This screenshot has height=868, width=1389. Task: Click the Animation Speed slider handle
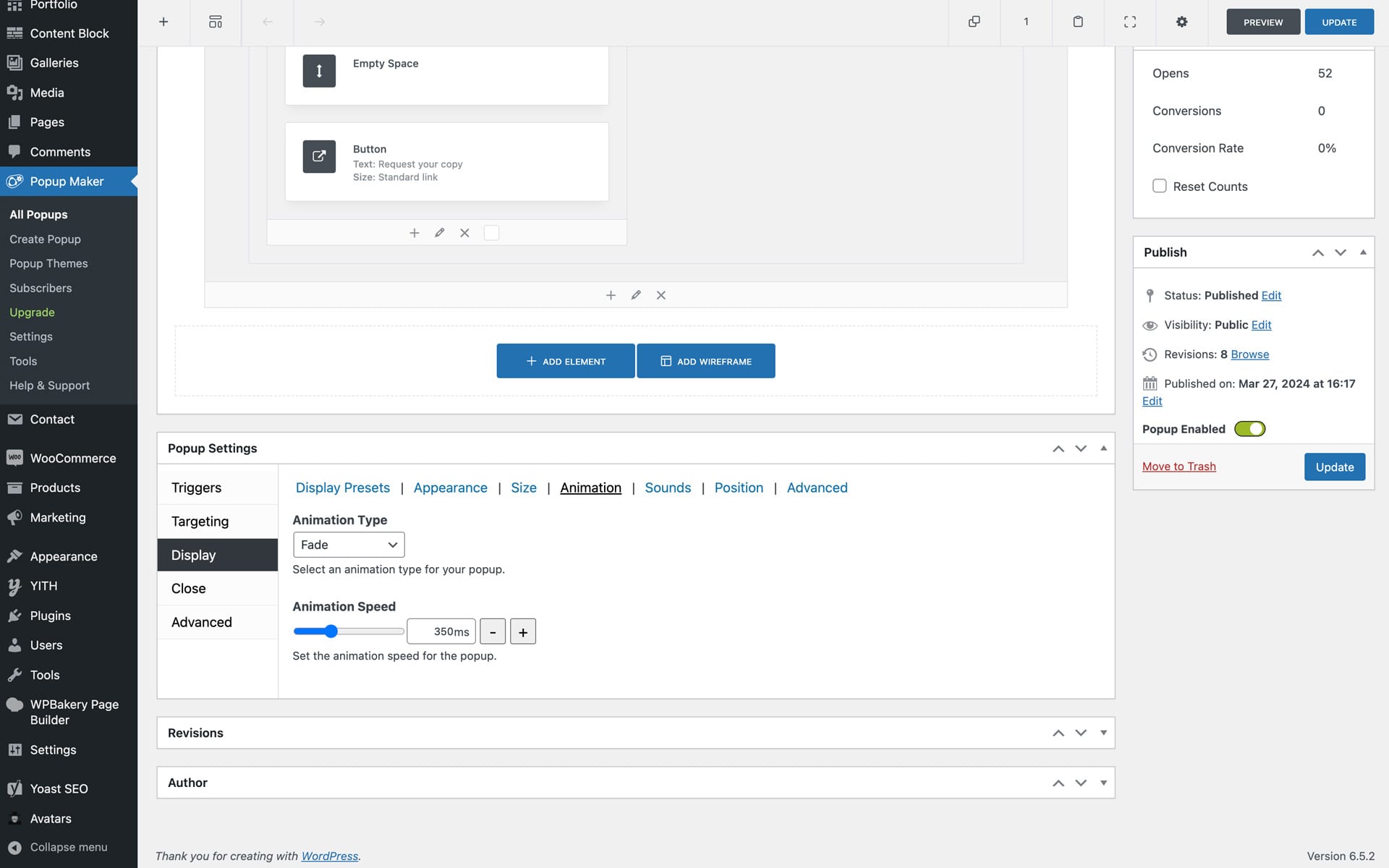point(331,631)
